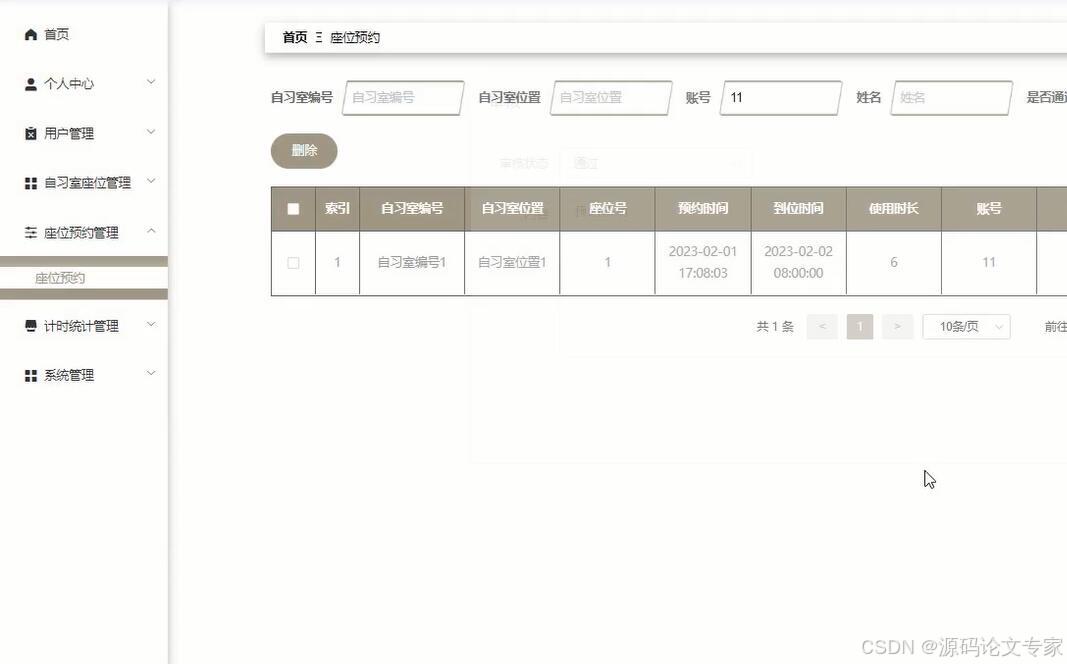Open the 10条/页 page size dropdown

[966, 327]
